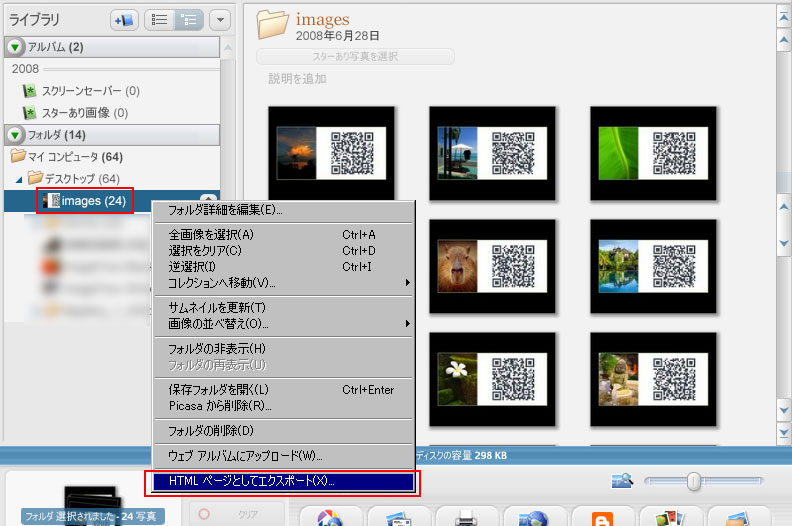This screenshot has width=792, height=526.
Task: Click the デスクトップ folder icon
Action: pyautogui.click(x=35, y=178)
